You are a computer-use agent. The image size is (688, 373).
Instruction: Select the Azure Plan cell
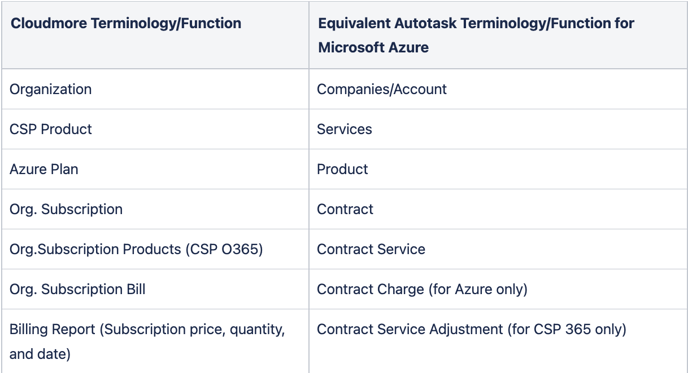[155, 169]
